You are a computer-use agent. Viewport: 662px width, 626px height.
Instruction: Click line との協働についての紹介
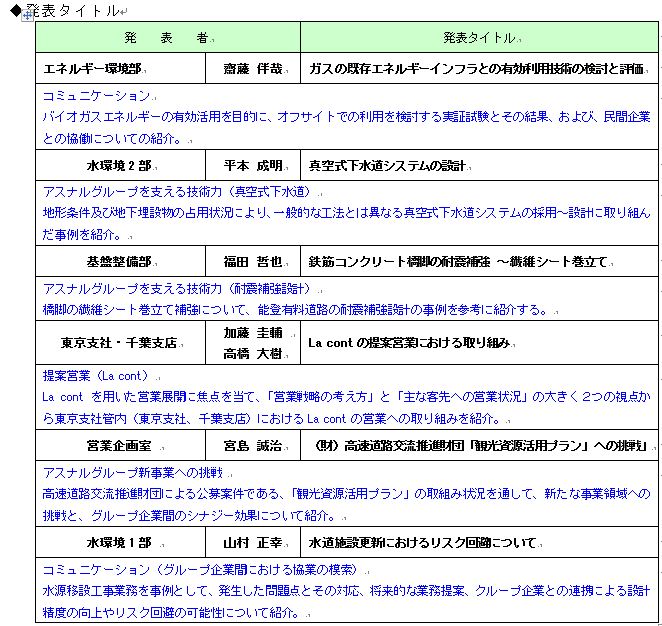[x=112, y=138]
